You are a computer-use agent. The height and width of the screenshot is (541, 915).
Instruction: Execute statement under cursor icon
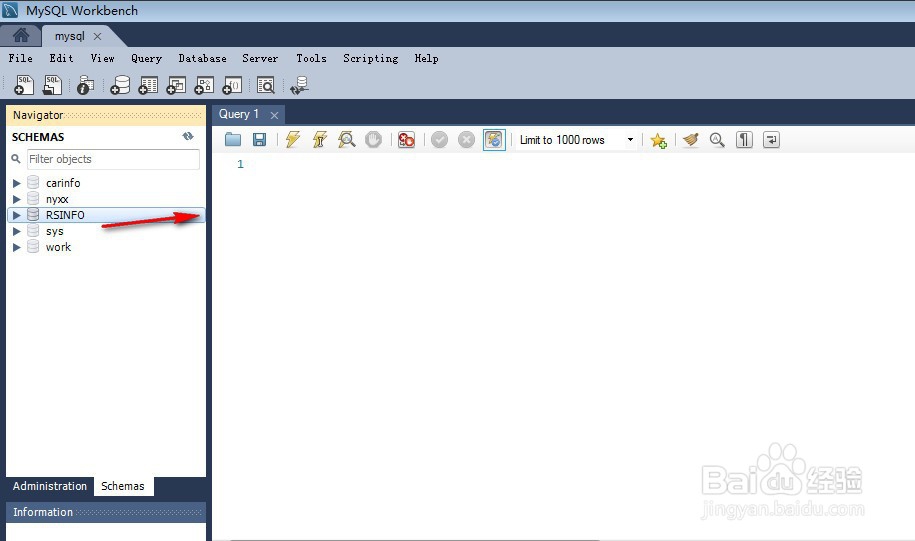click(x=320, y=139)
